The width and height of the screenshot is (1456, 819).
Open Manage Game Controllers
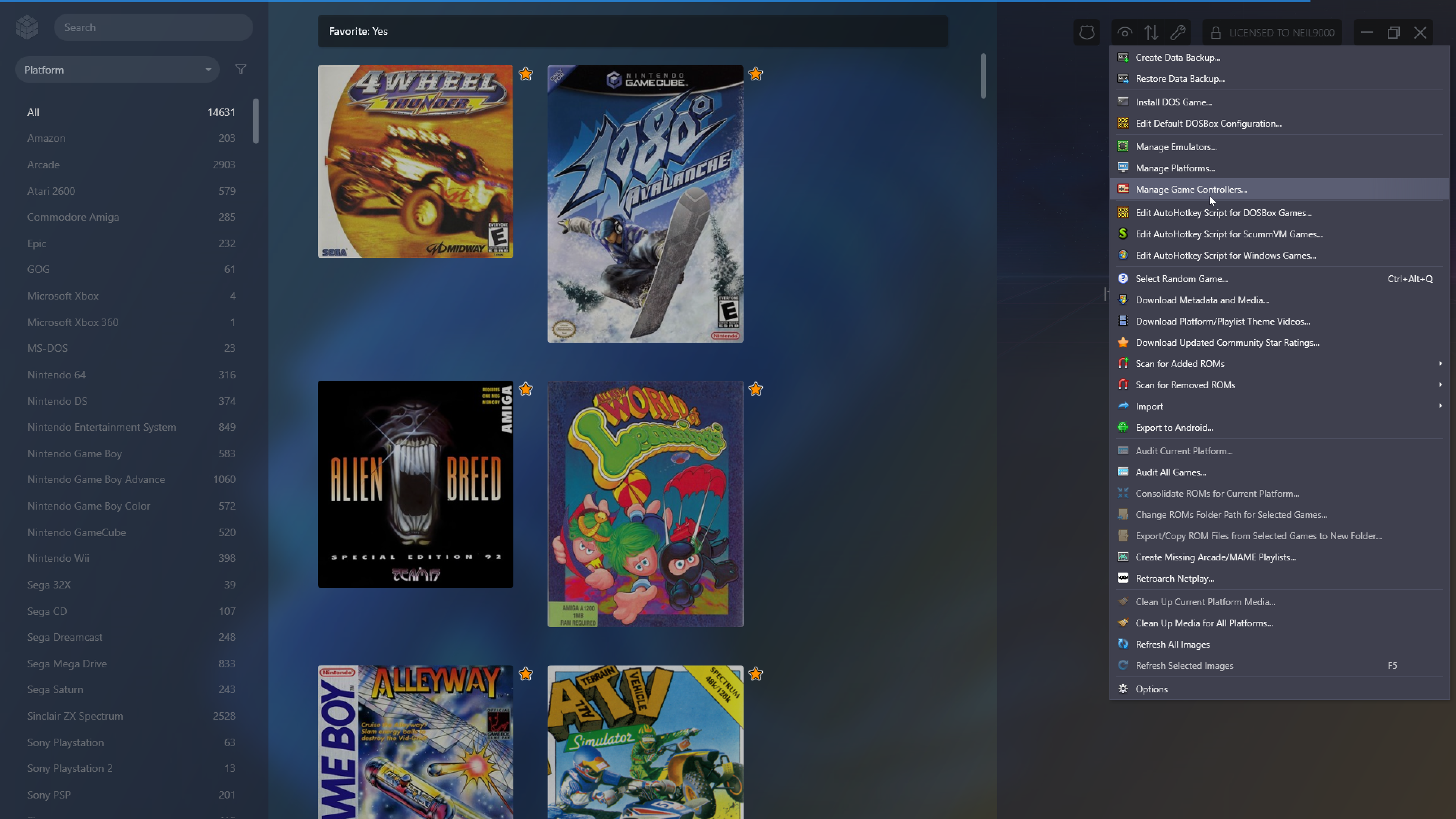(1280, 189)
